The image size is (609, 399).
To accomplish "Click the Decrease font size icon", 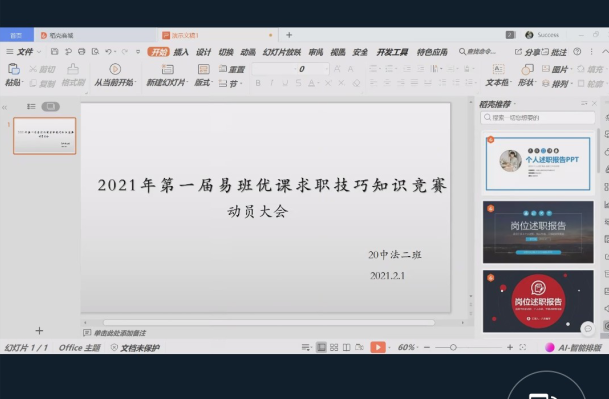I will [350, 69].
